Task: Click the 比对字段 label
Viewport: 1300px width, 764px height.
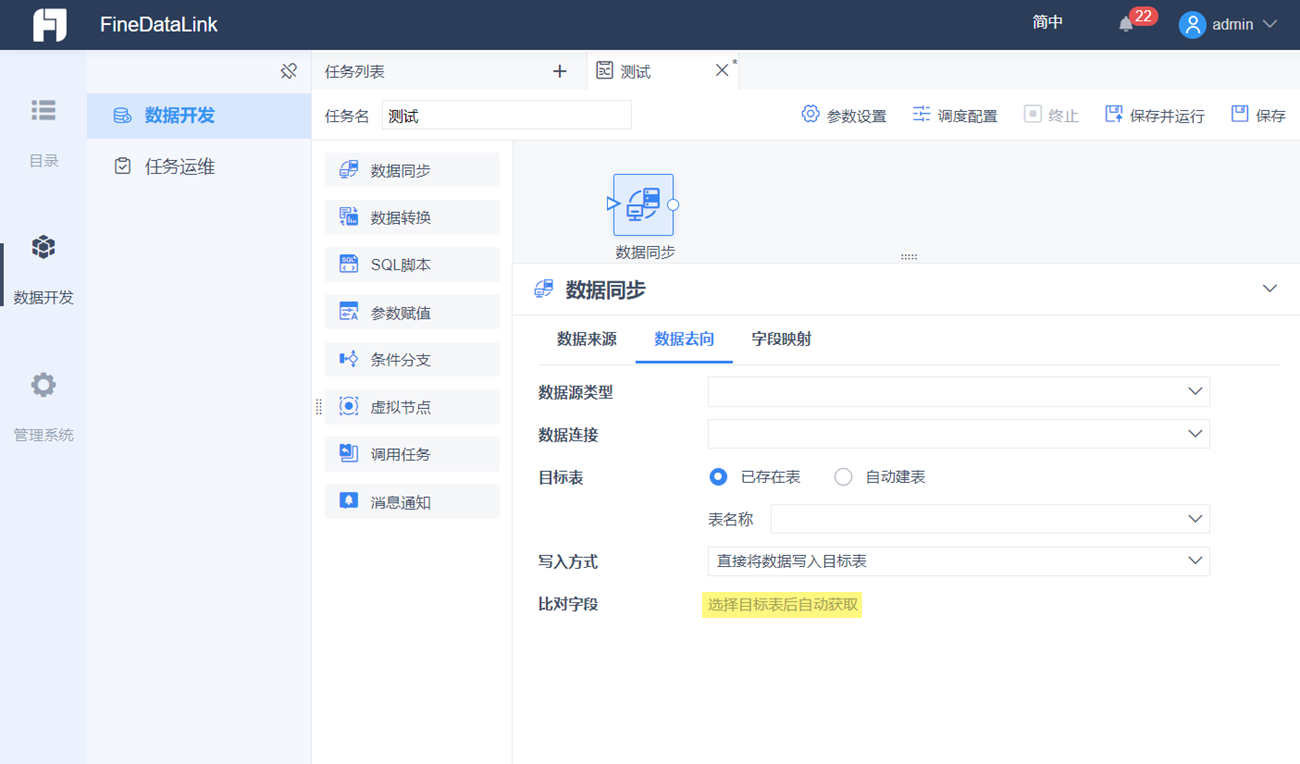Action: 568,604
